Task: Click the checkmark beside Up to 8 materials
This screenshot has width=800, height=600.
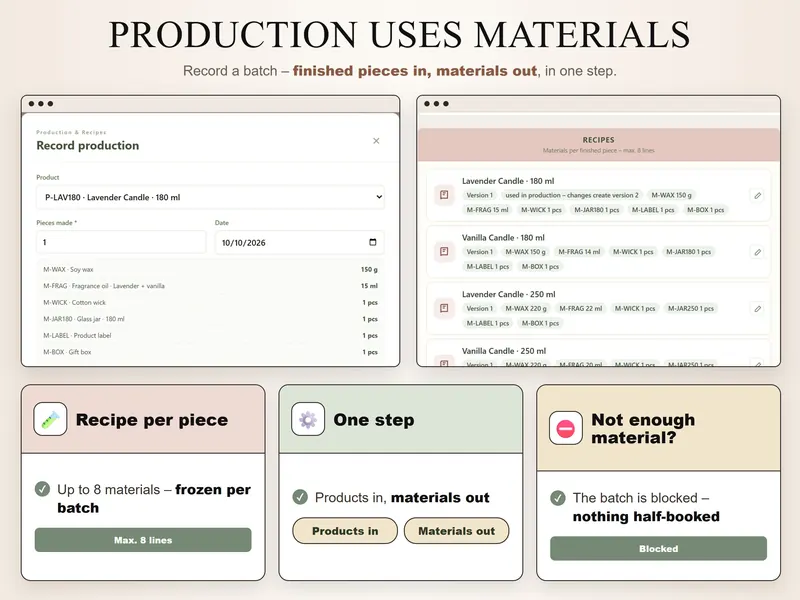Action: coord(42,489)
